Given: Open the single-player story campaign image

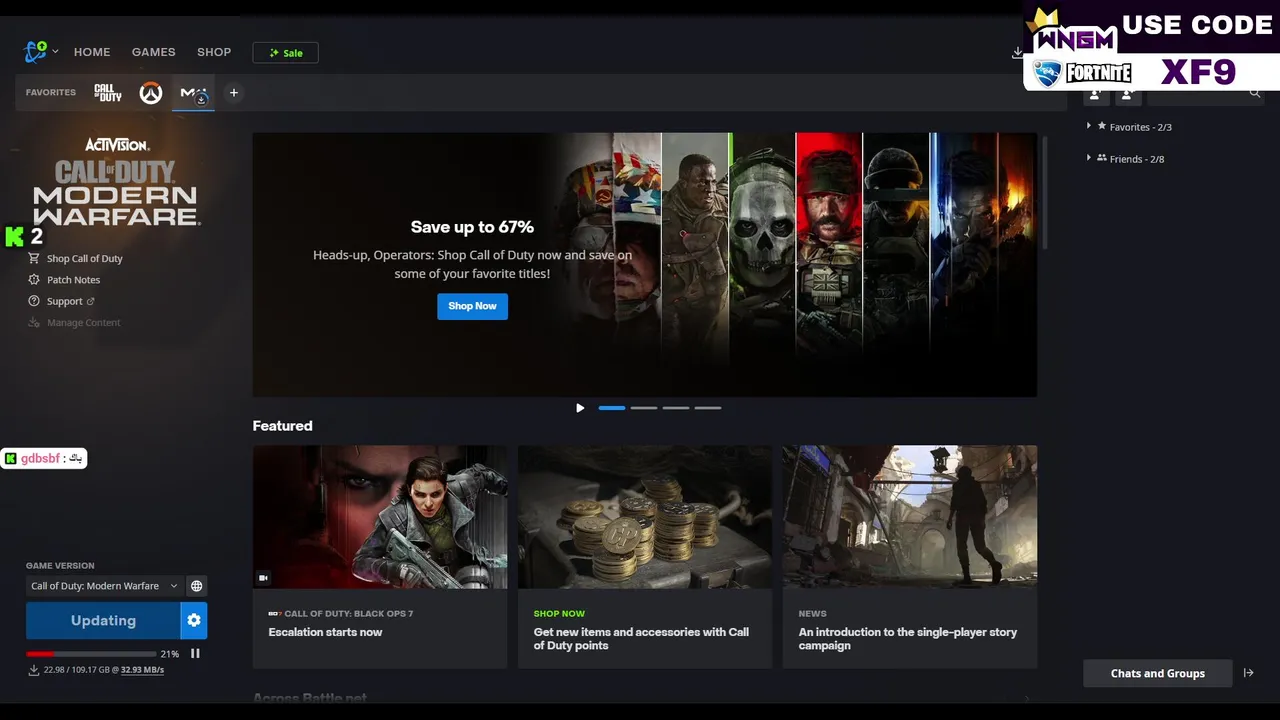Looking at the screenshot, I should pyautogui.click(x=910, y=517).
